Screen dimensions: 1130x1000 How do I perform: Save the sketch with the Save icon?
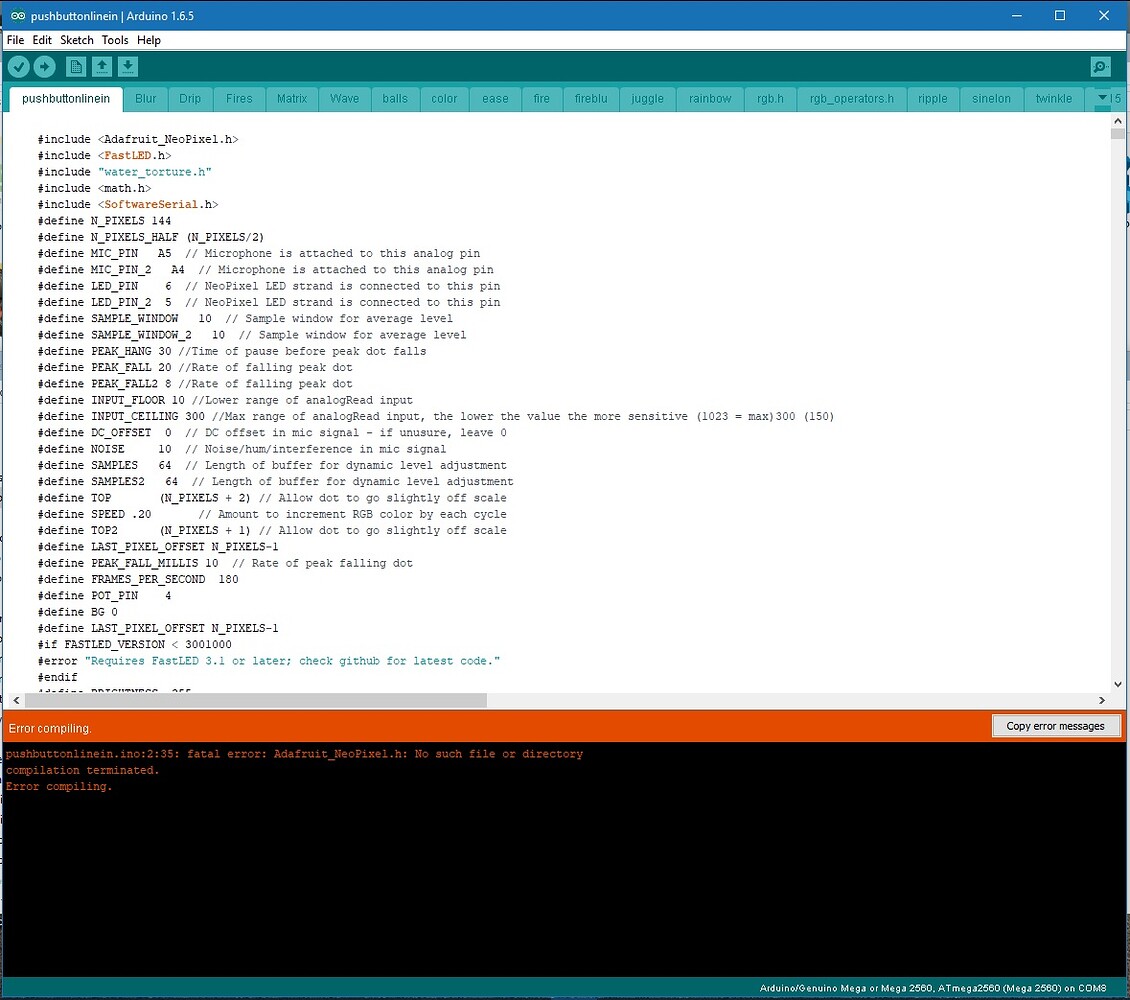[x=127, y=66]
